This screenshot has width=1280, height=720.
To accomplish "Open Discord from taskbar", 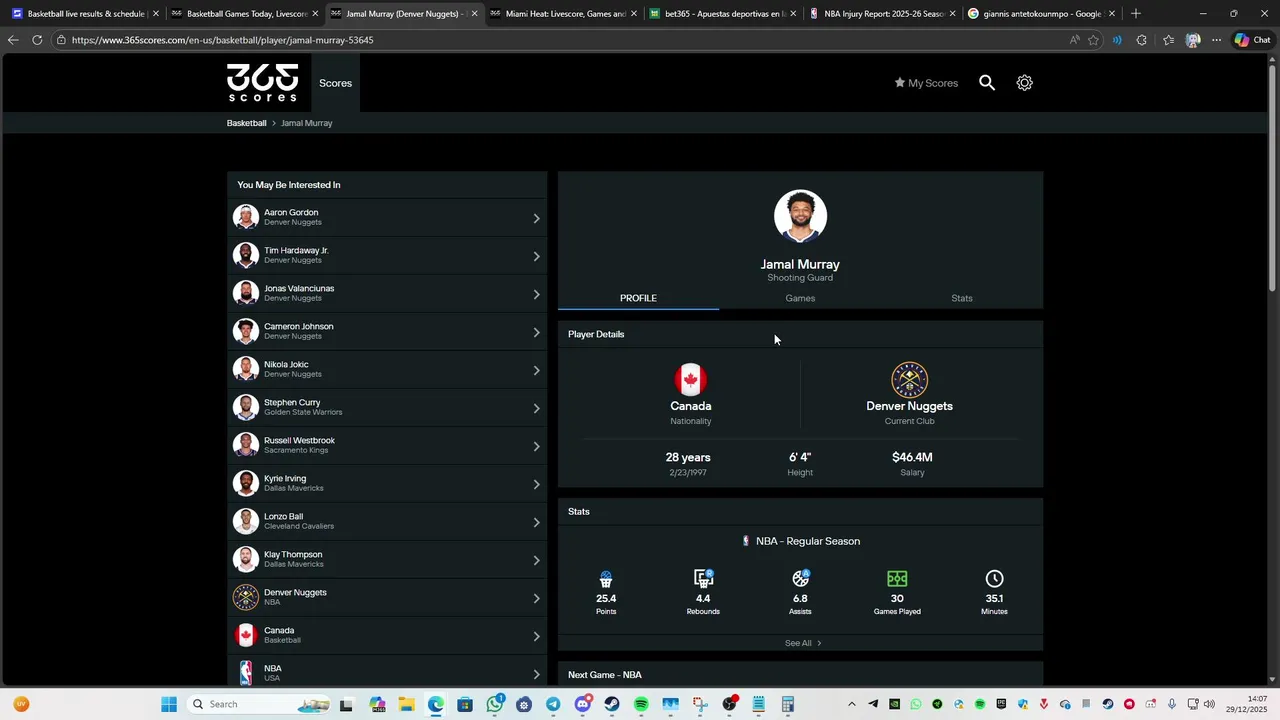I will point(583,704).
